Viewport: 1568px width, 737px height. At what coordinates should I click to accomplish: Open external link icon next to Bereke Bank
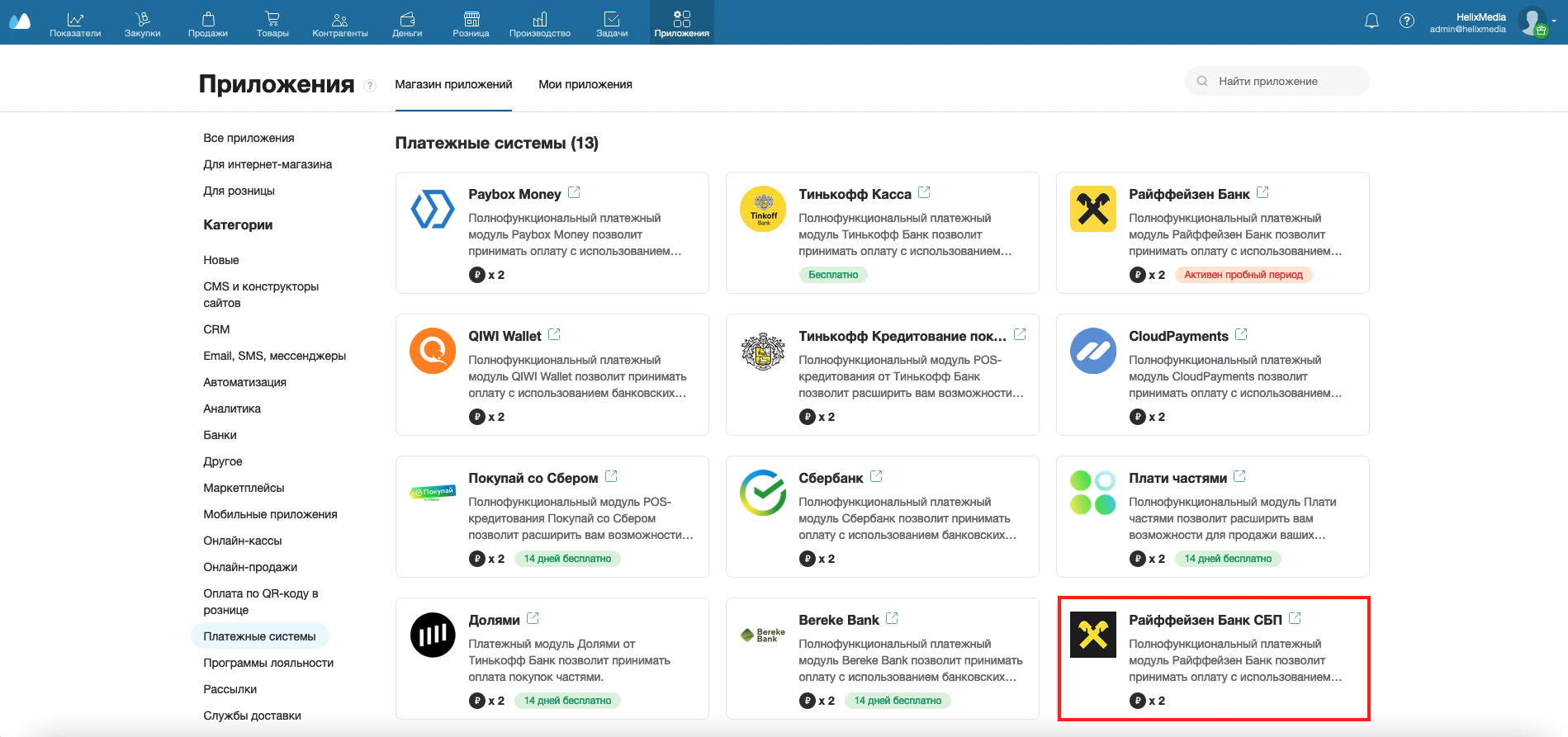pyautogui.click(x=892, y=618)
